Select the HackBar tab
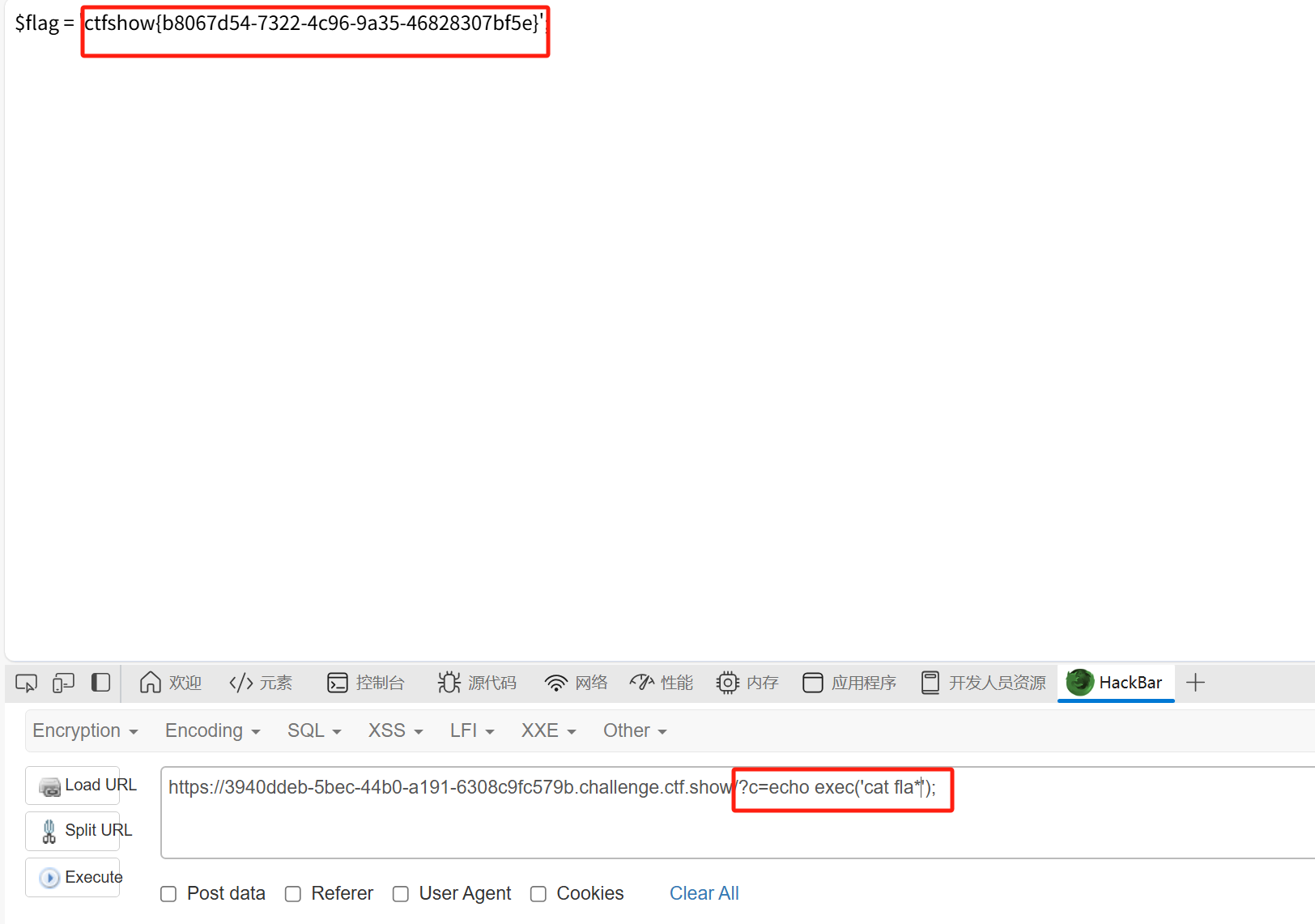This screenshot has height=924, width=1315. coord(1115,683)
